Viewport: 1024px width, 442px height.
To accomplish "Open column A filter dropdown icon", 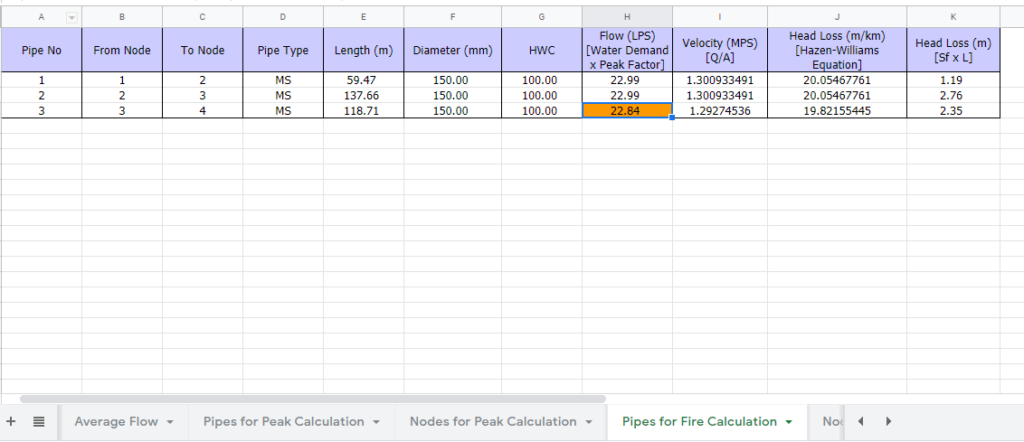I will pos(72,18).
